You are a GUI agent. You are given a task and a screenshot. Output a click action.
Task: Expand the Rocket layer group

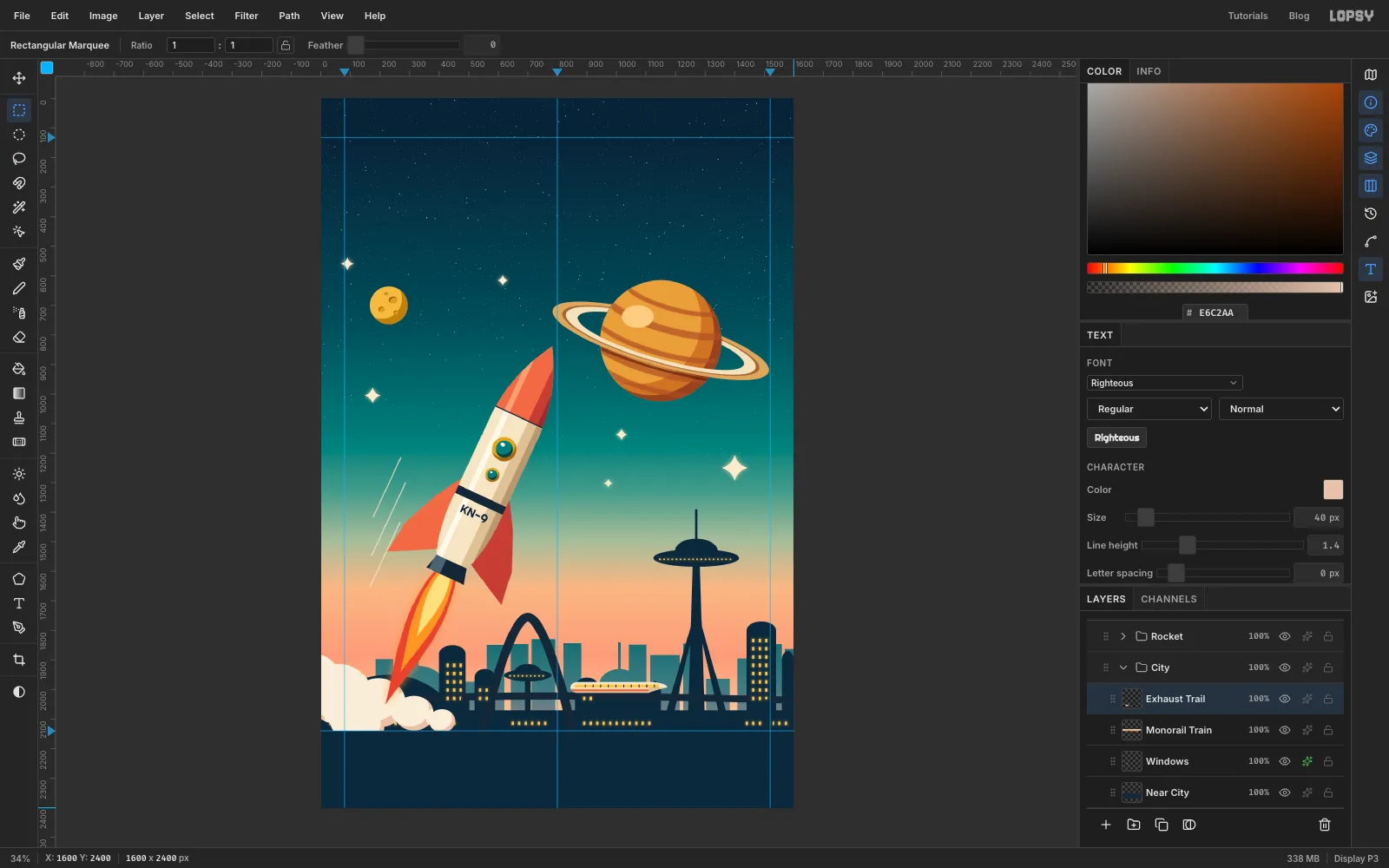click(1123, 636)
